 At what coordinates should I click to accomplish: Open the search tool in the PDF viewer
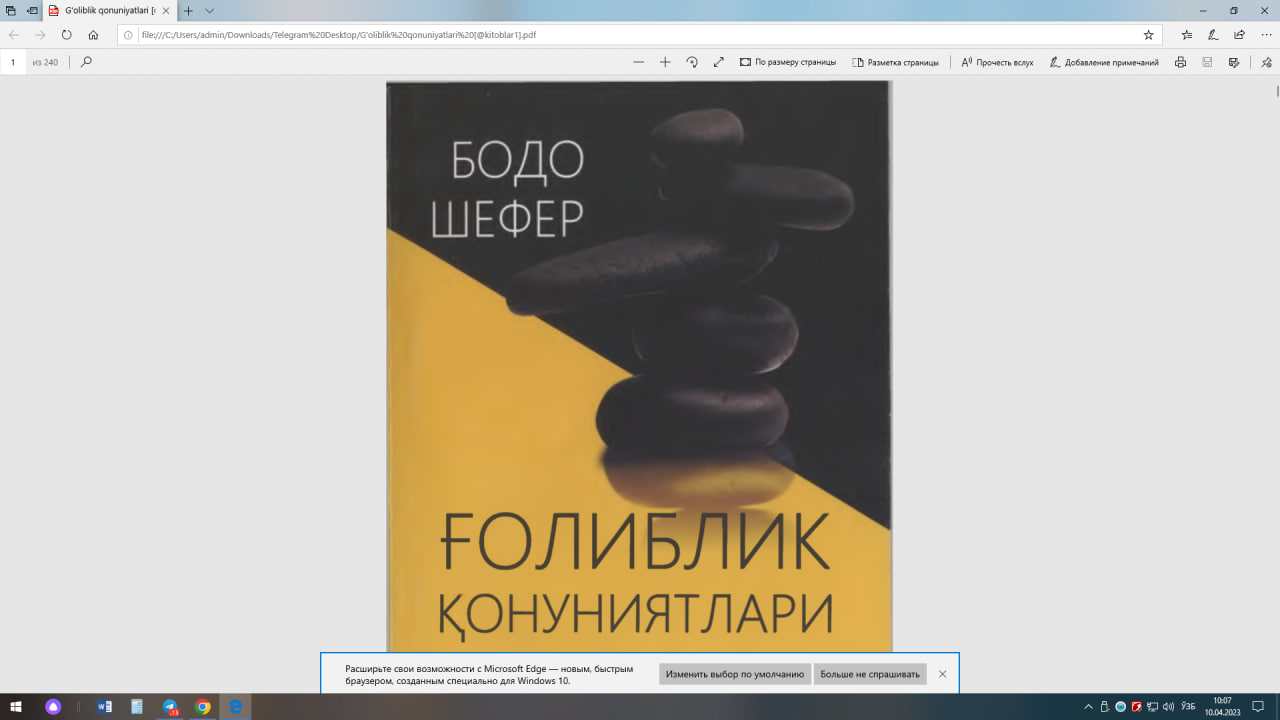[x=85, y=61]
